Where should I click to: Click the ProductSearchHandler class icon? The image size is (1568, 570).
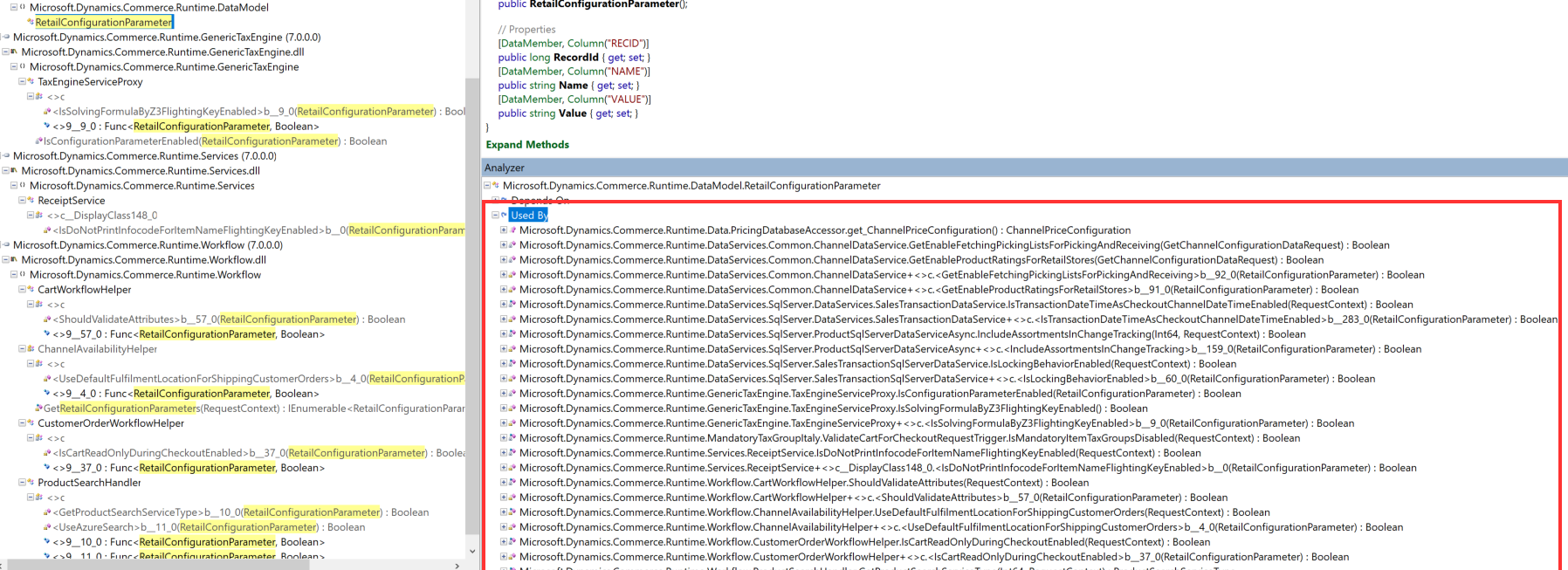tap(31, 482)
